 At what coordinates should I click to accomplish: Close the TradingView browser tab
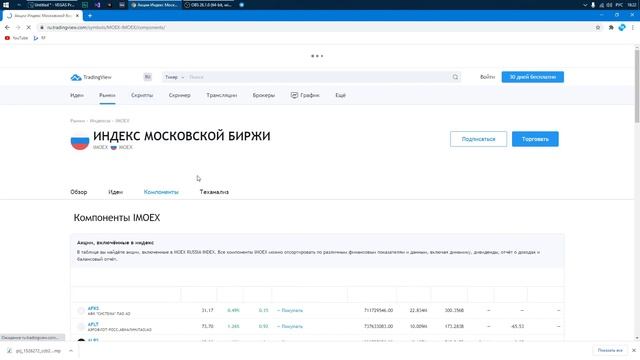coord(77,16)
